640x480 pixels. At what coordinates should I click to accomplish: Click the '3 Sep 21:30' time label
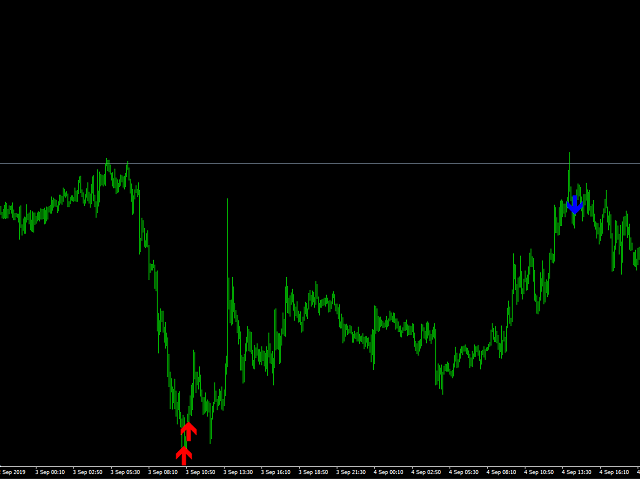(x=351, y=472)
